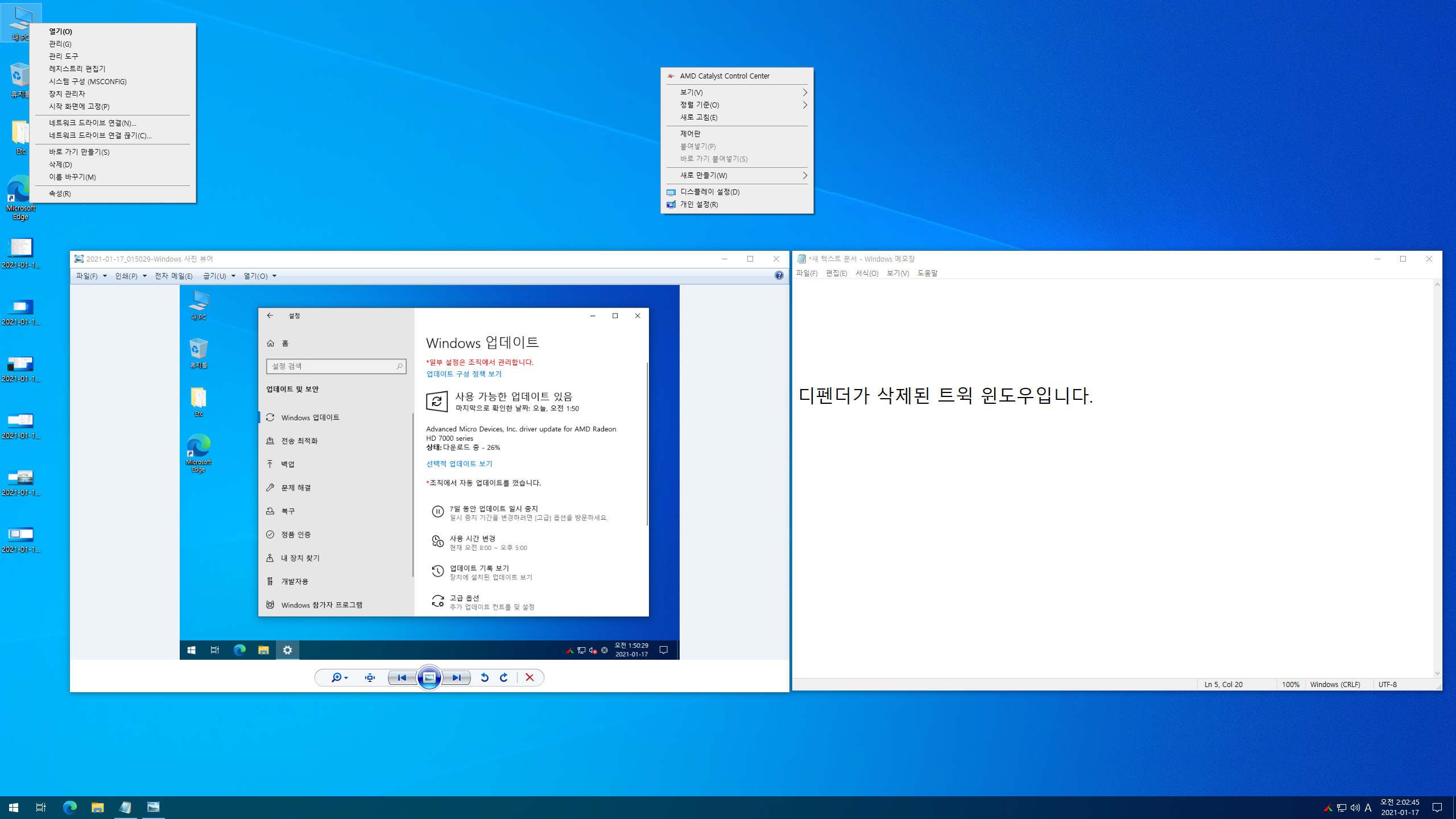Start the slideshow with center button
The width and height of the screenshot is (1456, 819).
coord(429,677)
